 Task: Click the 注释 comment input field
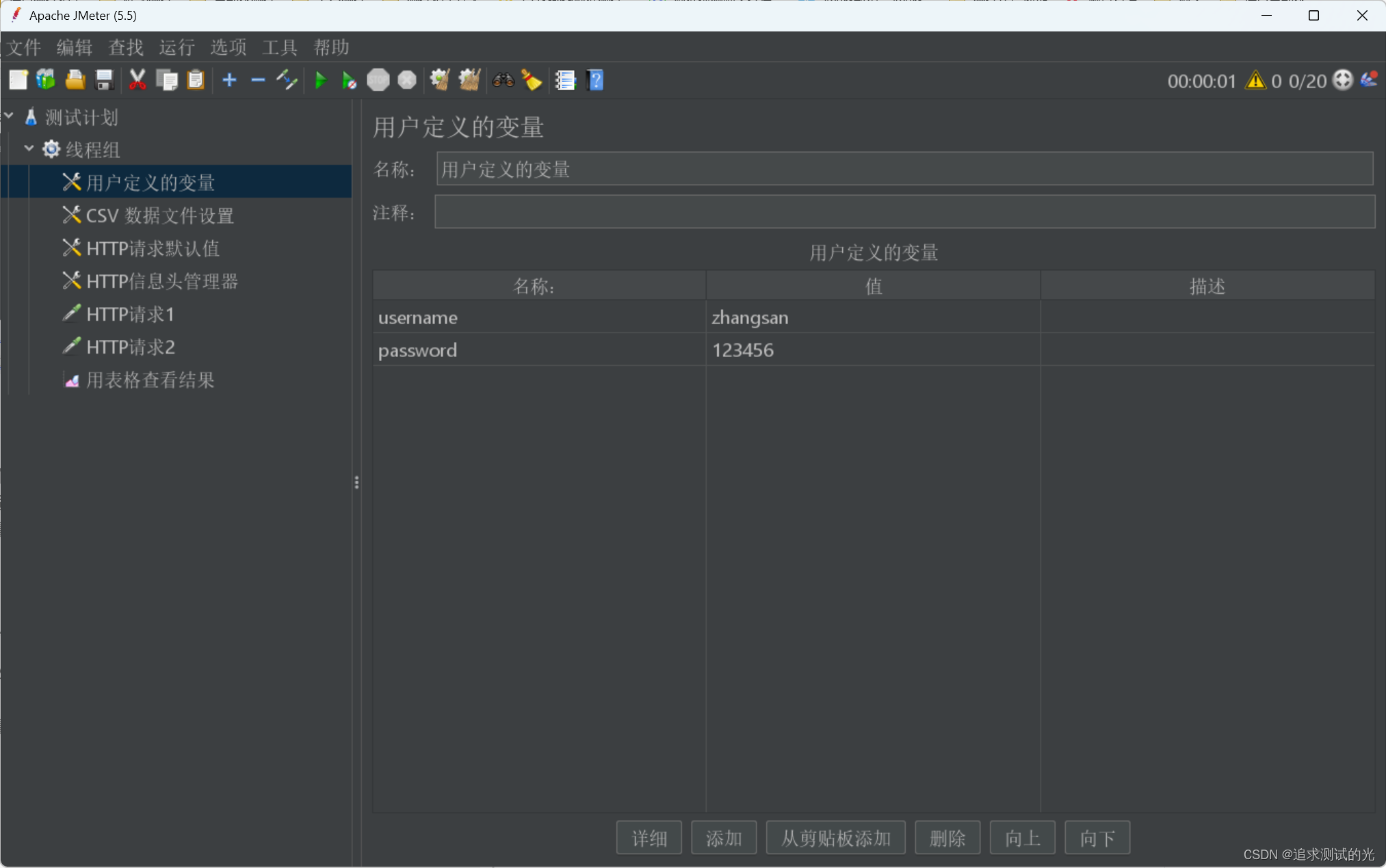(904, 212)
